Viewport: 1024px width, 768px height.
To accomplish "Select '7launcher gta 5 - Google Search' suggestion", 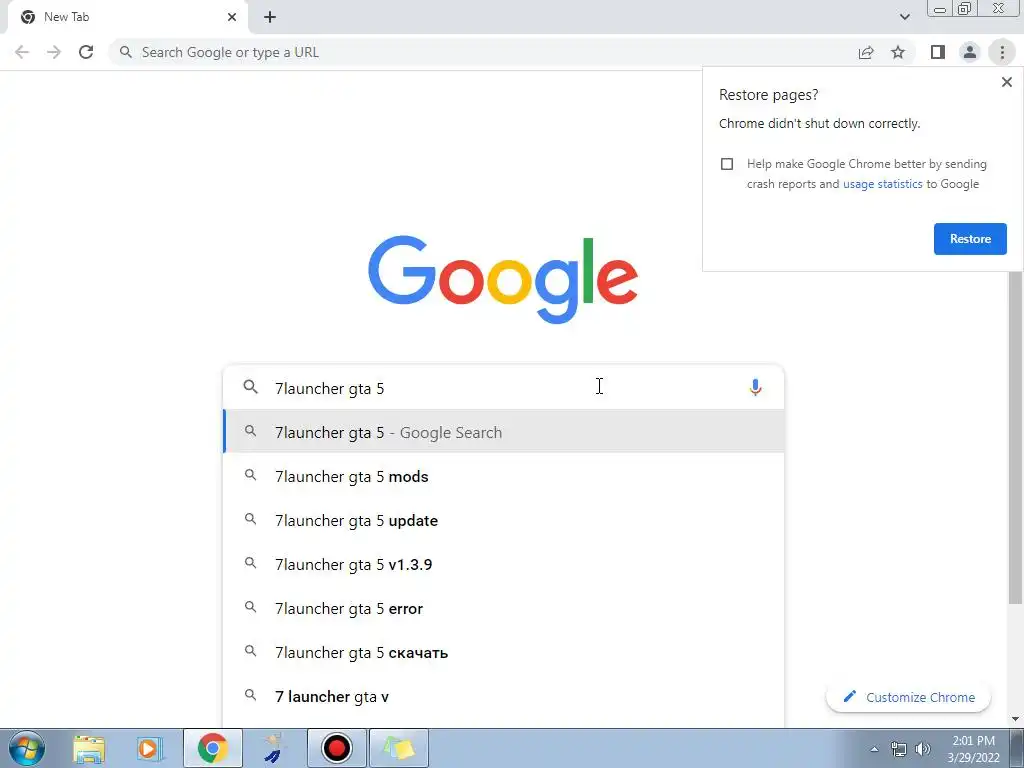I will (x=503, y=432).
